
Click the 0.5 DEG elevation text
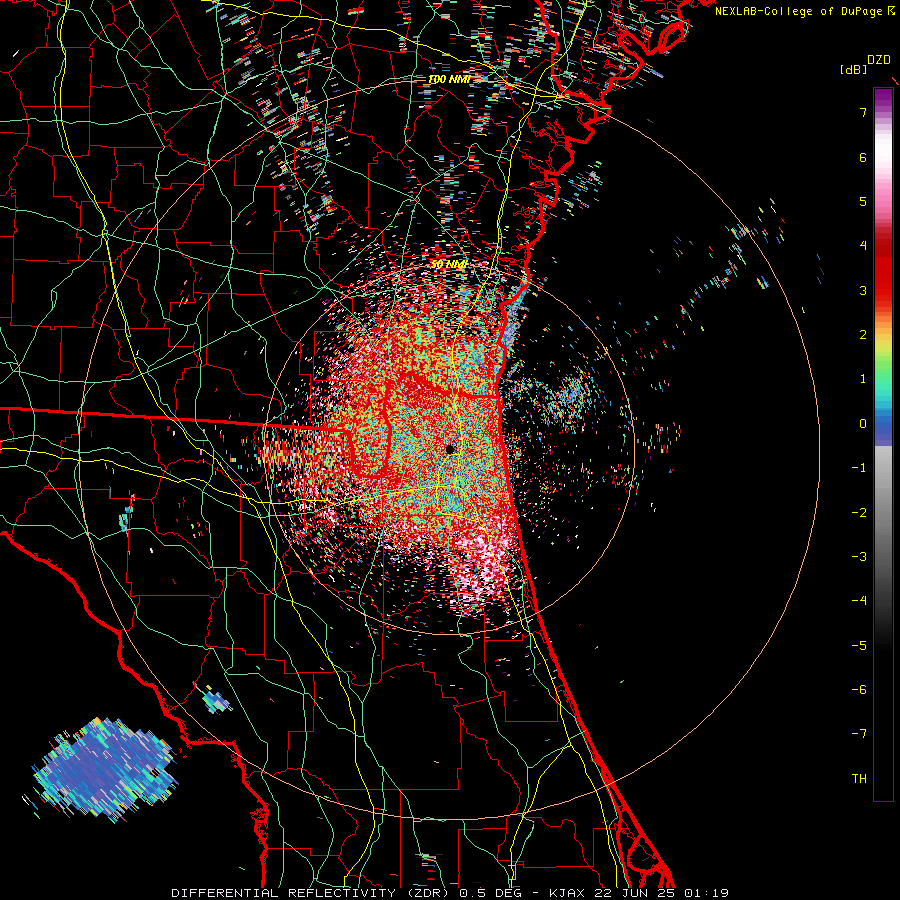pyautogui.click(x=488, y=893)
